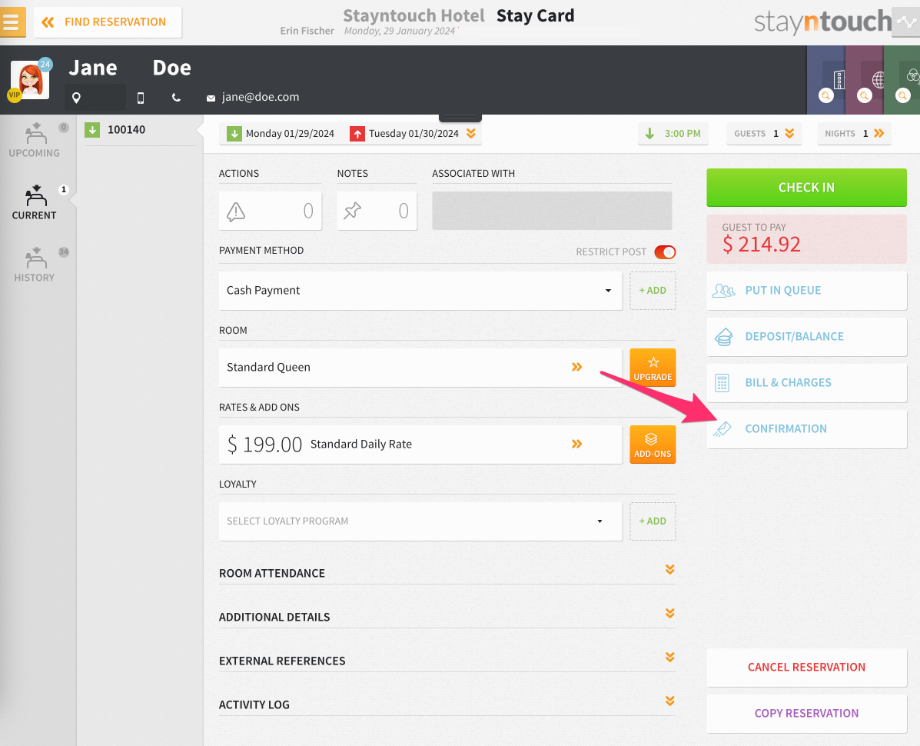Click the jane@doe.com email address
Image resolution: width=920 pixels, height=746 pixels.
(x=261, y=97)
